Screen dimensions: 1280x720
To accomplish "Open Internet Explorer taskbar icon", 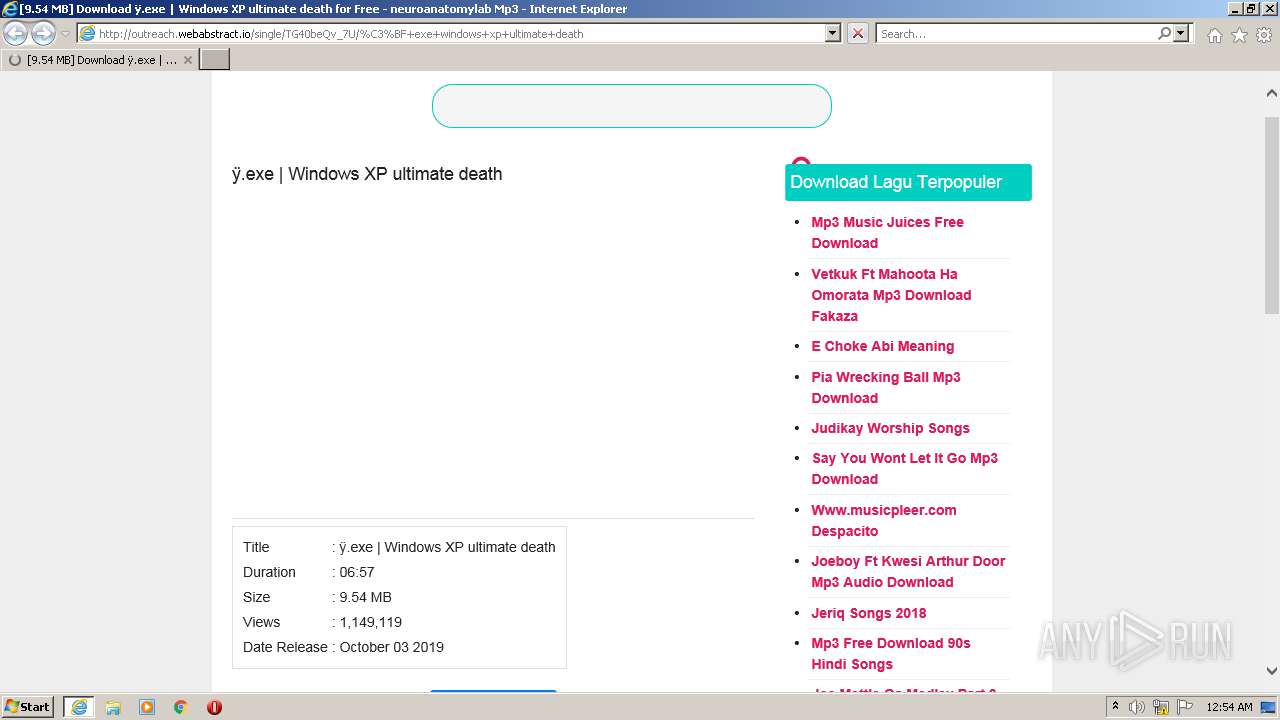I will [x=78, y=707].
